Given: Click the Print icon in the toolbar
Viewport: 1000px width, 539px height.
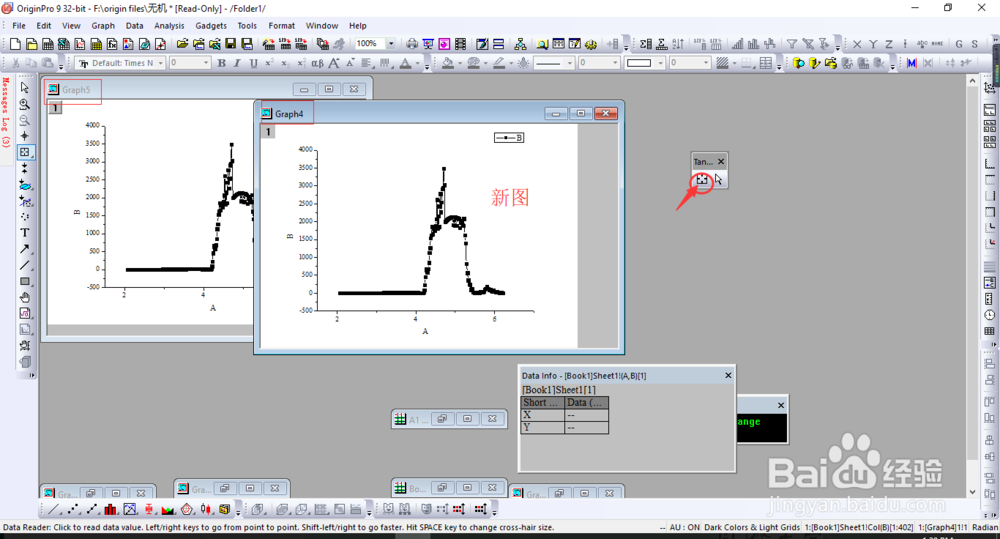Looking at the screenshot, I should click(x=412, y=43).
